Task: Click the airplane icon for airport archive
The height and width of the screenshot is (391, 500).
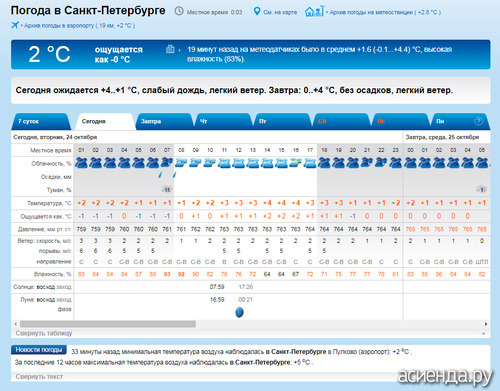Action: pos(15,25)
